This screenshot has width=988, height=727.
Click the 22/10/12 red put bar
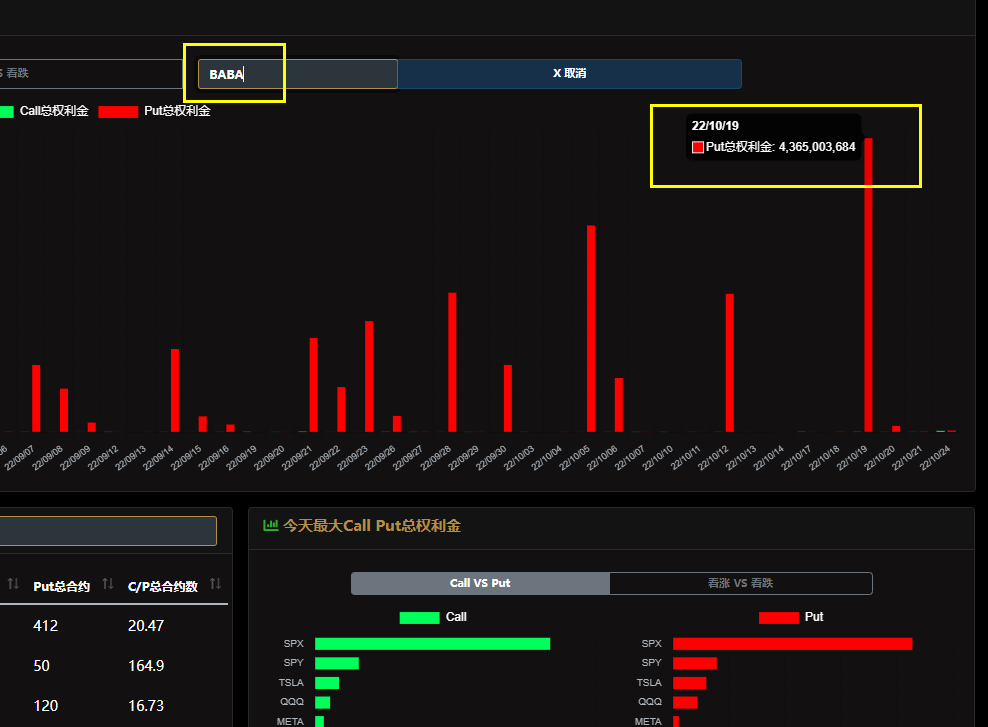(x=730, y=363)
